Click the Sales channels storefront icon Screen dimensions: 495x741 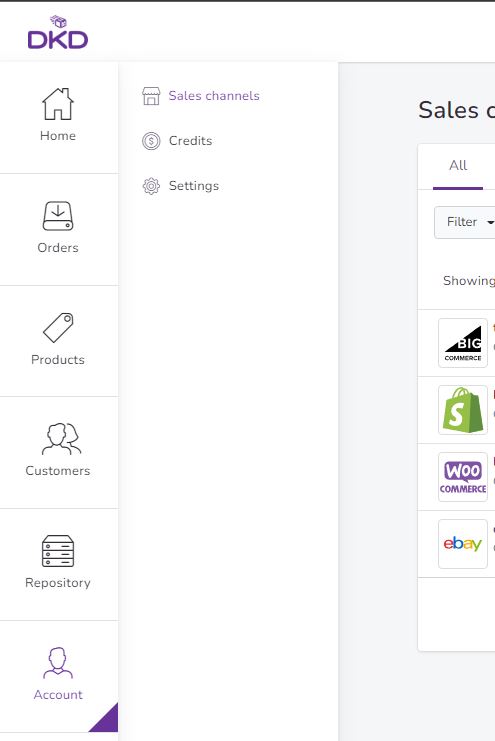(151, 96)
